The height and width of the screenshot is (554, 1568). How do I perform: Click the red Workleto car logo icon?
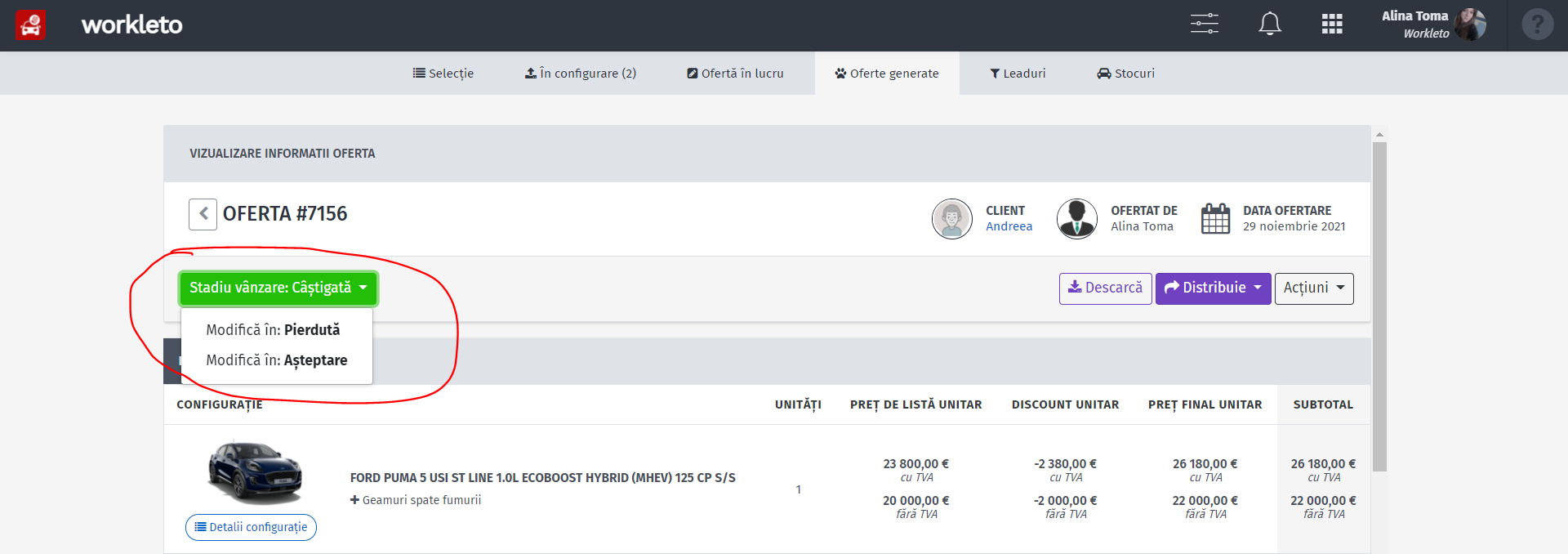pos(31,25)
